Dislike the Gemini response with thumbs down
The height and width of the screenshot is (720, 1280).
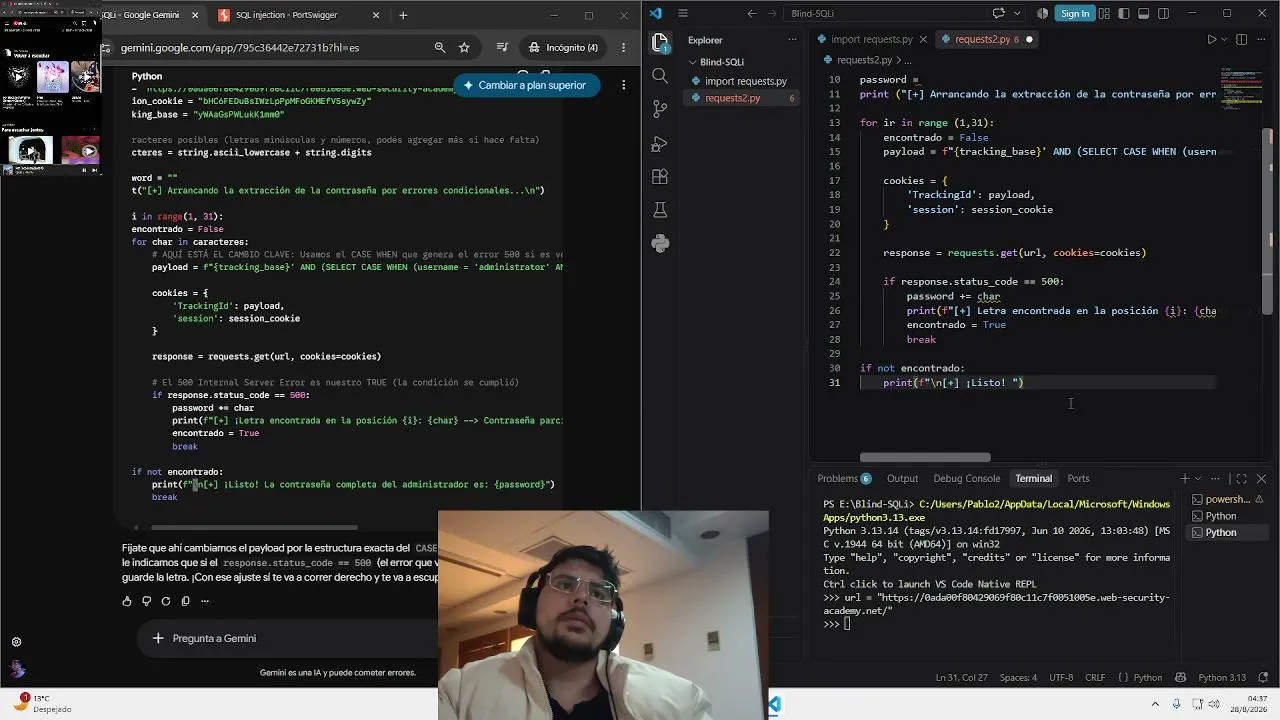coord(146,601)
